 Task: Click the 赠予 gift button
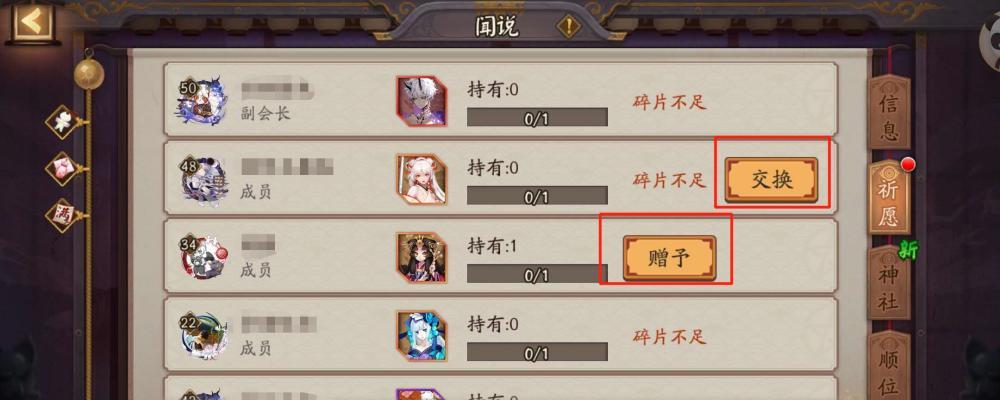[669, 258]
